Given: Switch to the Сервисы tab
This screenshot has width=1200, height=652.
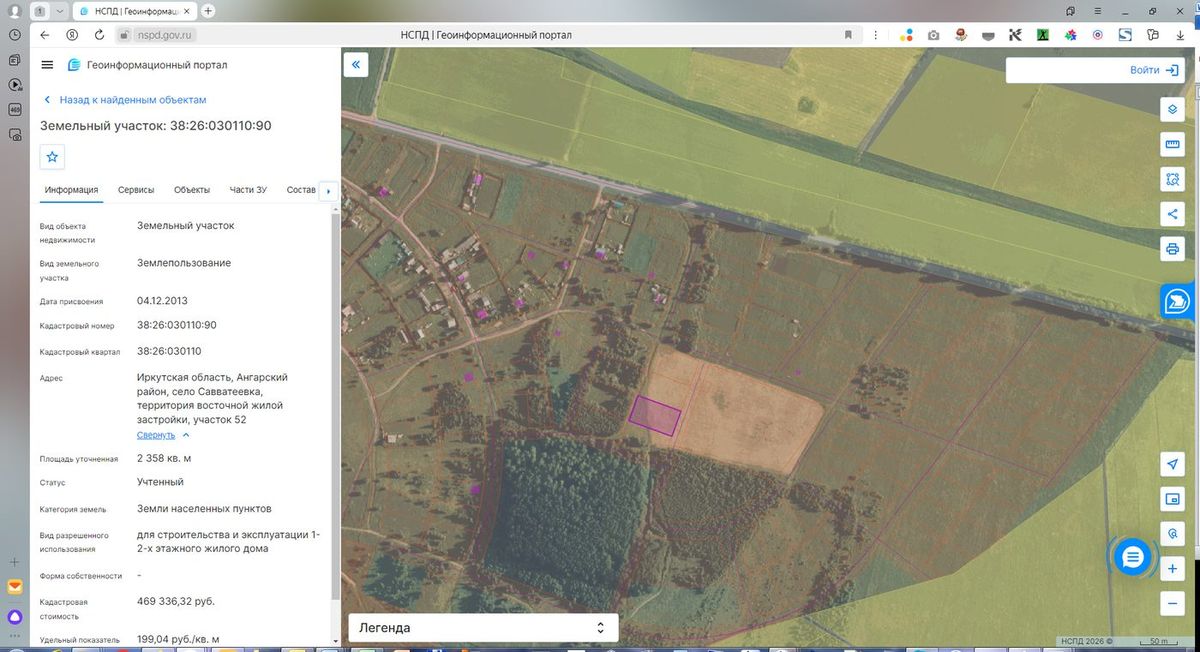Looking at the screenshot, I should click(x=136, y=190).
